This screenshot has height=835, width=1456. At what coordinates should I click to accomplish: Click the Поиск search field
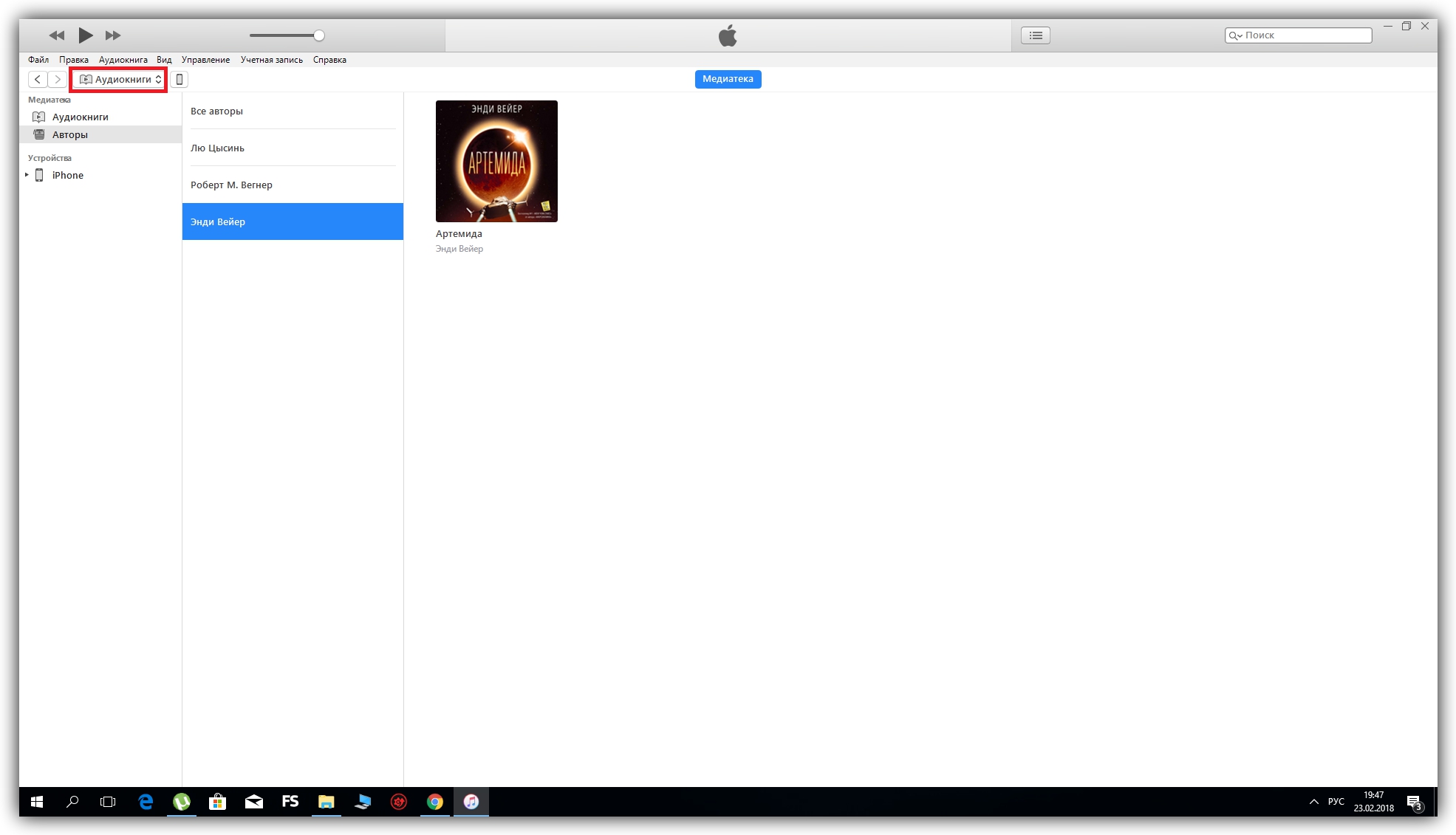(1298, 35)
